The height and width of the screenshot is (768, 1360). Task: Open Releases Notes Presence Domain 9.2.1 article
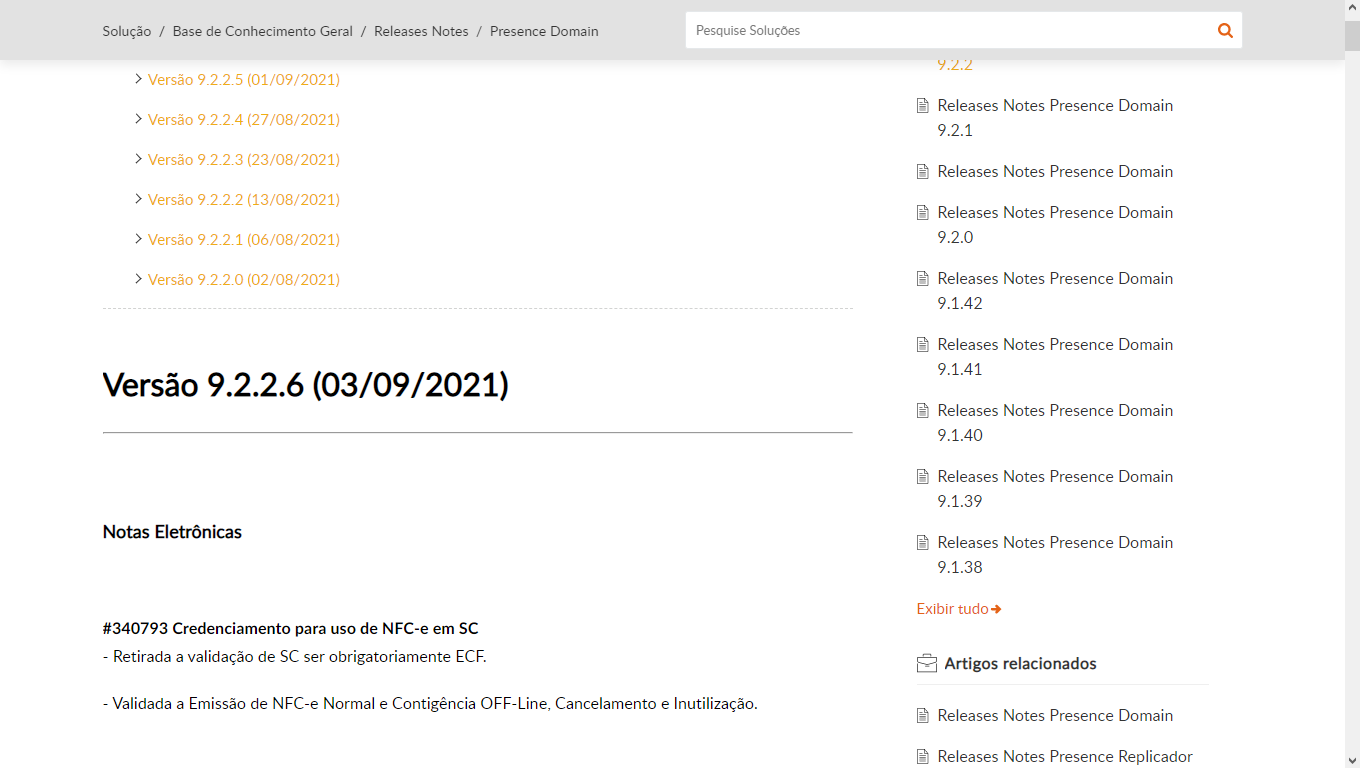click(x=1055, y=117)
